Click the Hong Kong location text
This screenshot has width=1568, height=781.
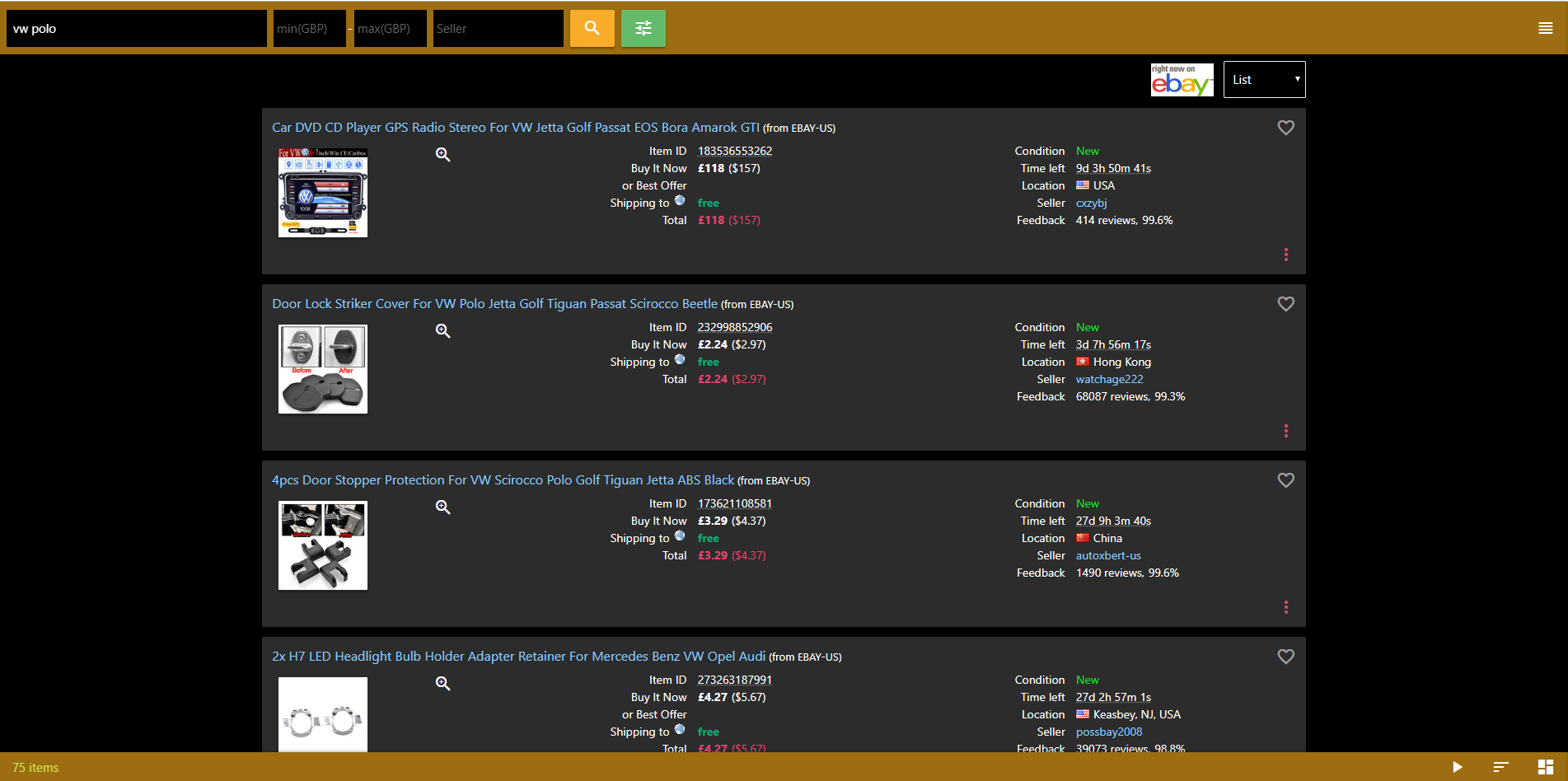tap(1122, 362)
